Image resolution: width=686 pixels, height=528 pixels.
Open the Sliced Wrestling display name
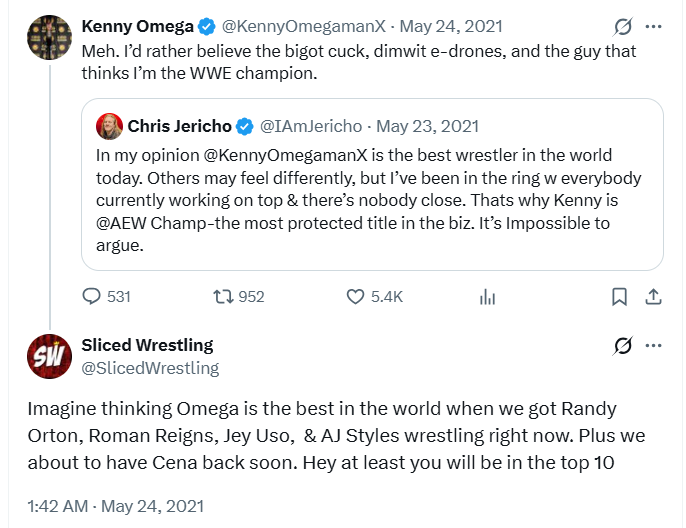click(x=147, y=345)
